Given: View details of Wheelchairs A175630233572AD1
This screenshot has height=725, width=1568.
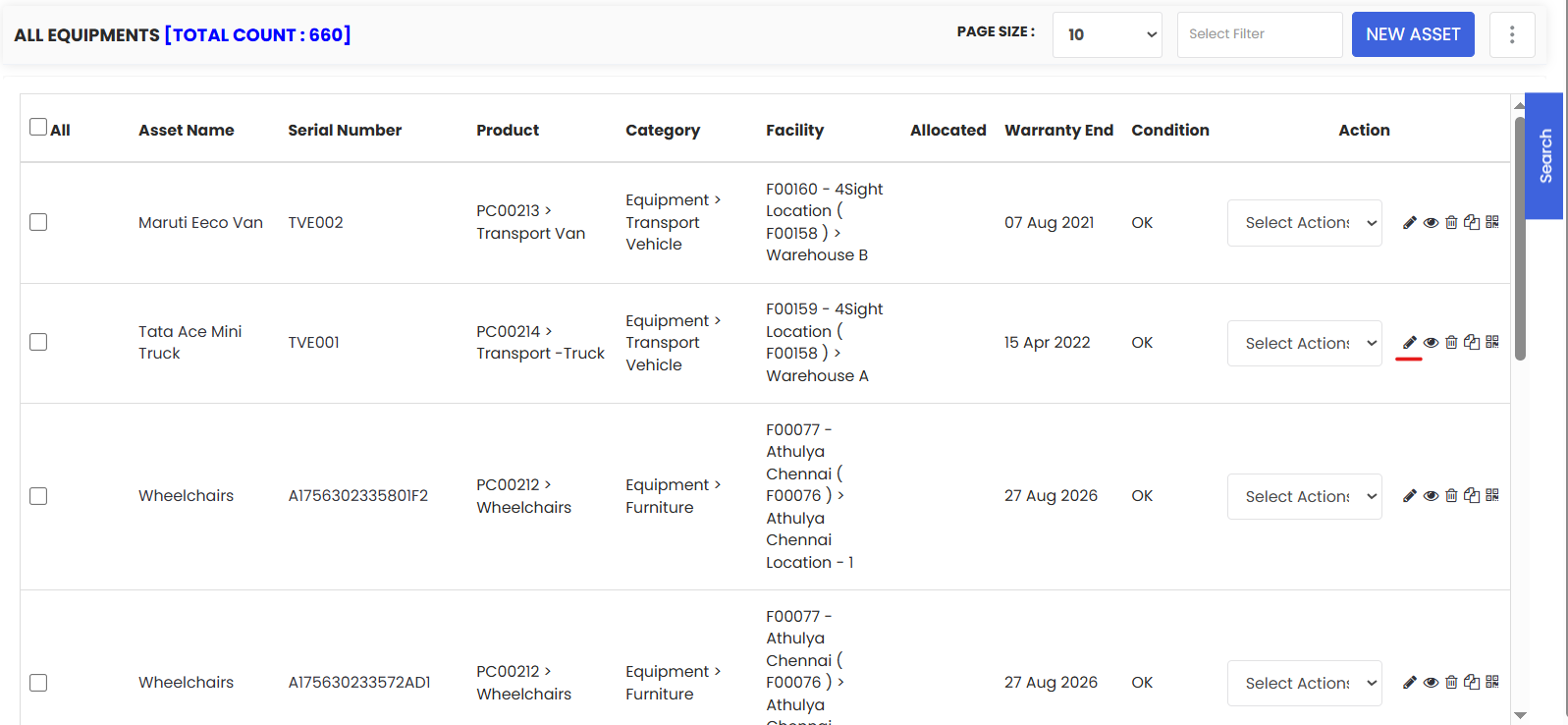Looking at the screenshot, I should [1431, 683].
